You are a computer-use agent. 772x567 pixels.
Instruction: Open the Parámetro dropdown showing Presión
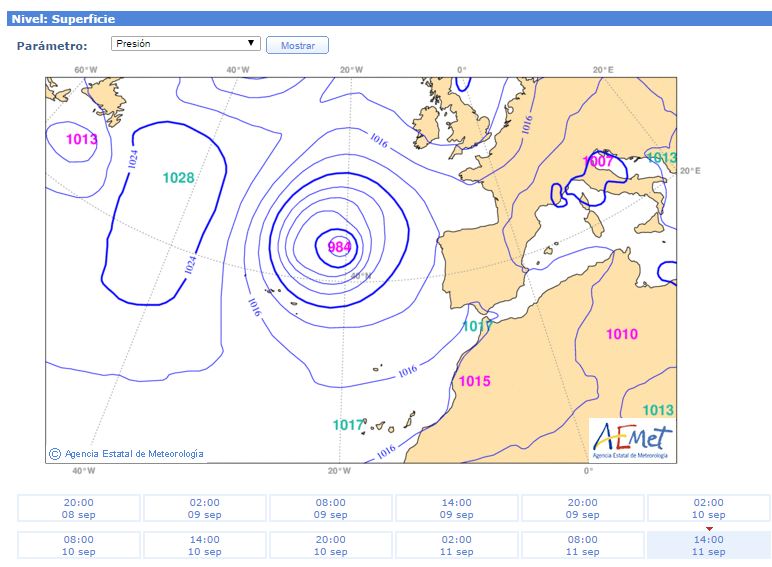pos(186,43)
